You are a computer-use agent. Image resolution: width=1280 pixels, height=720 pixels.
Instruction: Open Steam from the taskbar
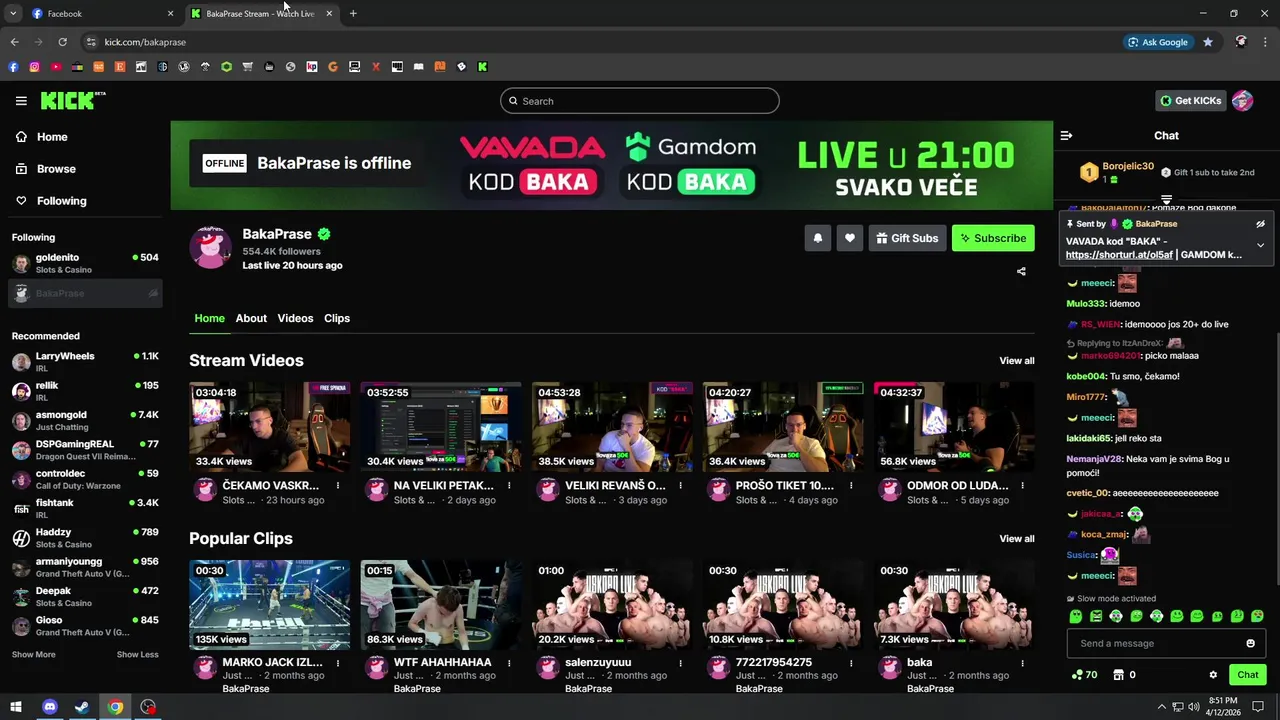point(82,707)
